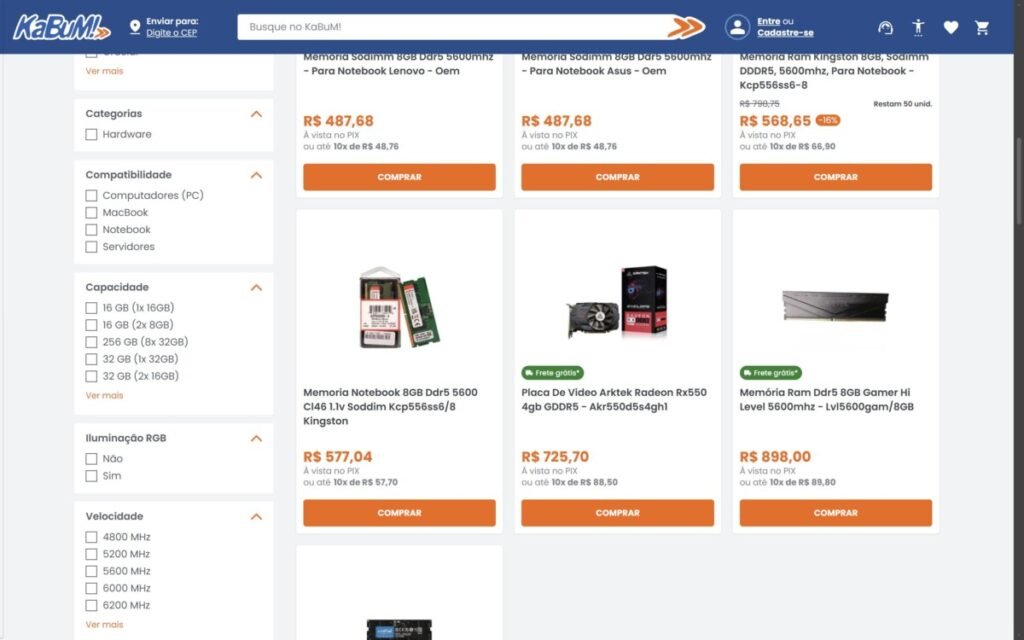
Task: Tick the 5600 MHz speed checkbox
Action: [x=92, y=571]
